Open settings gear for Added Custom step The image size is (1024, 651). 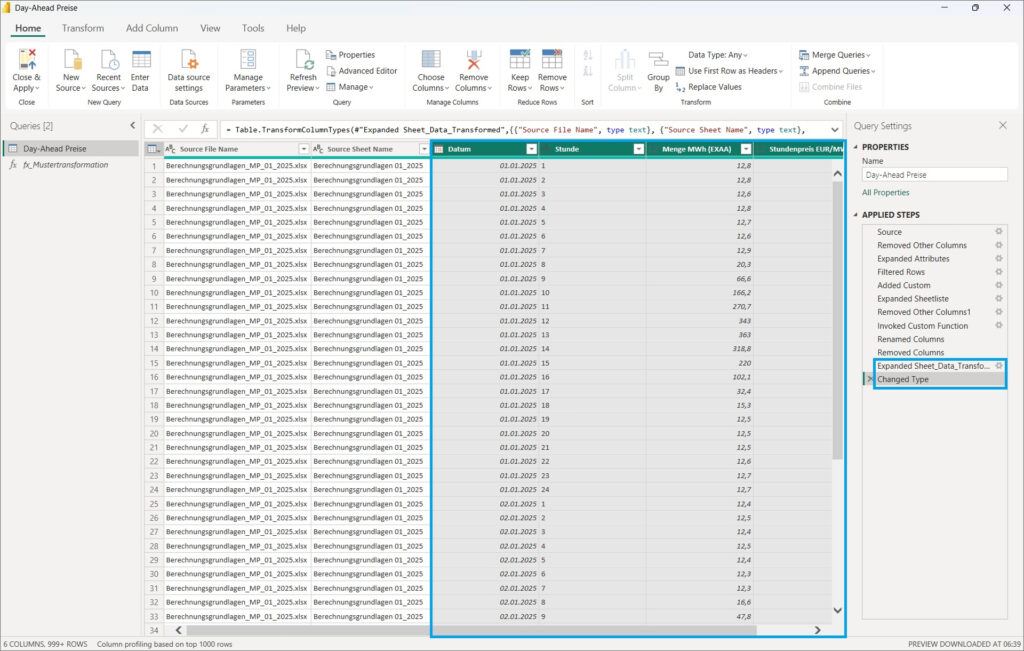coord(999,285)
